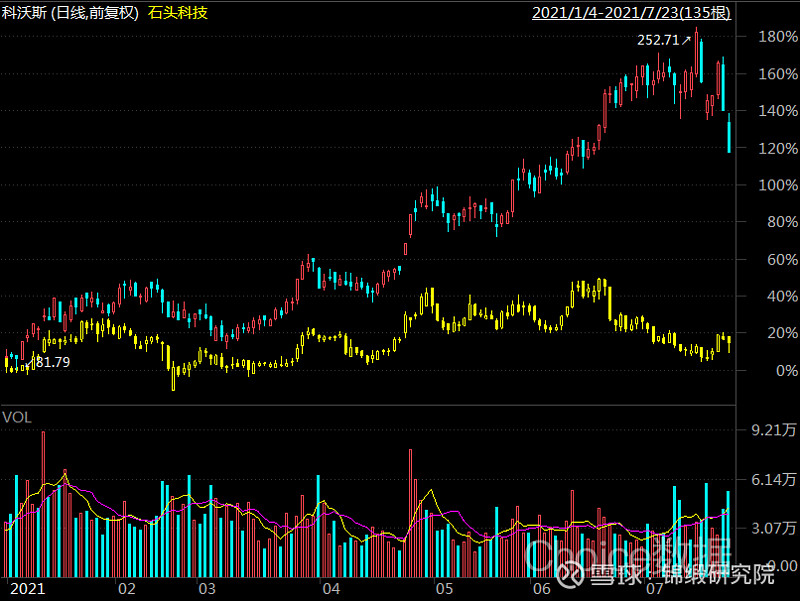800x601 pixels.
Task: Click the highest candlestick at the 252.71 peak
Action: point(696,53)
